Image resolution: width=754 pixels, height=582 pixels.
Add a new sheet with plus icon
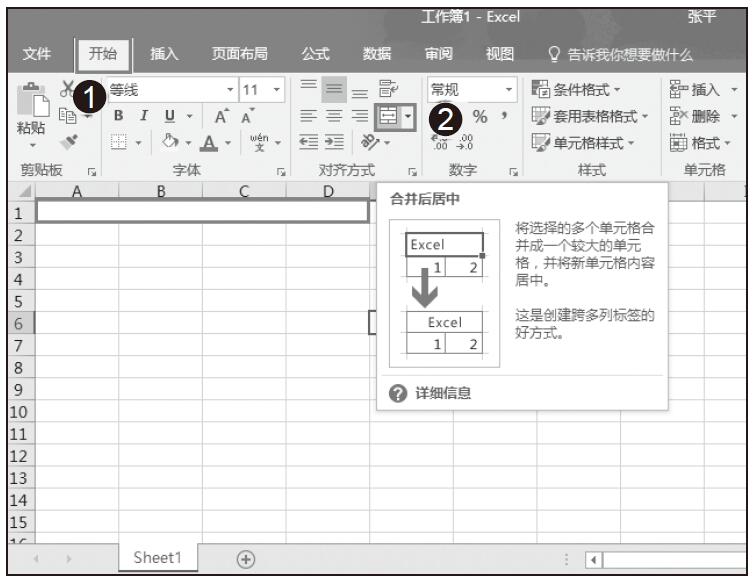coord(243,559)
